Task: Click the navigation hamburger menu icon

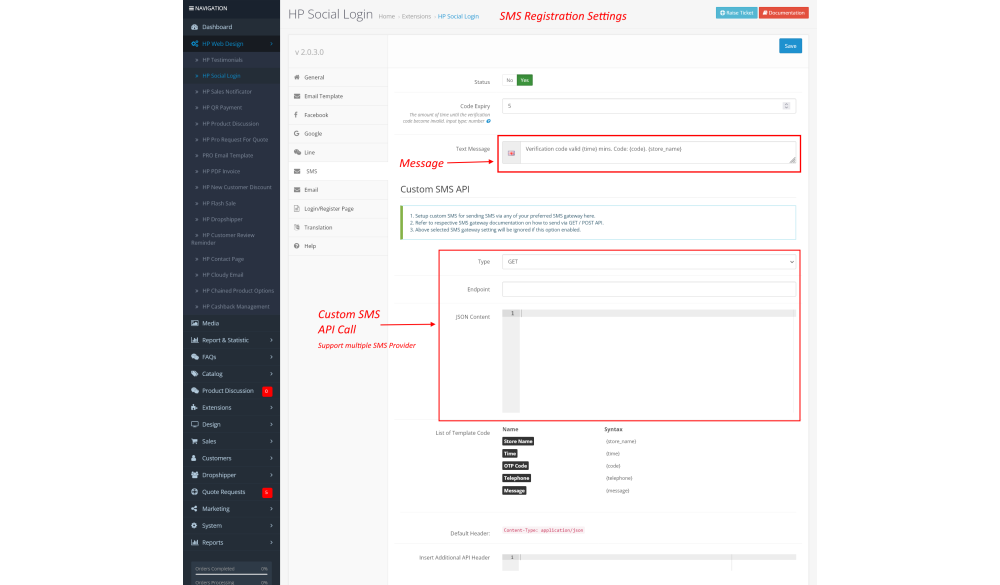Action: pos(191,8)
